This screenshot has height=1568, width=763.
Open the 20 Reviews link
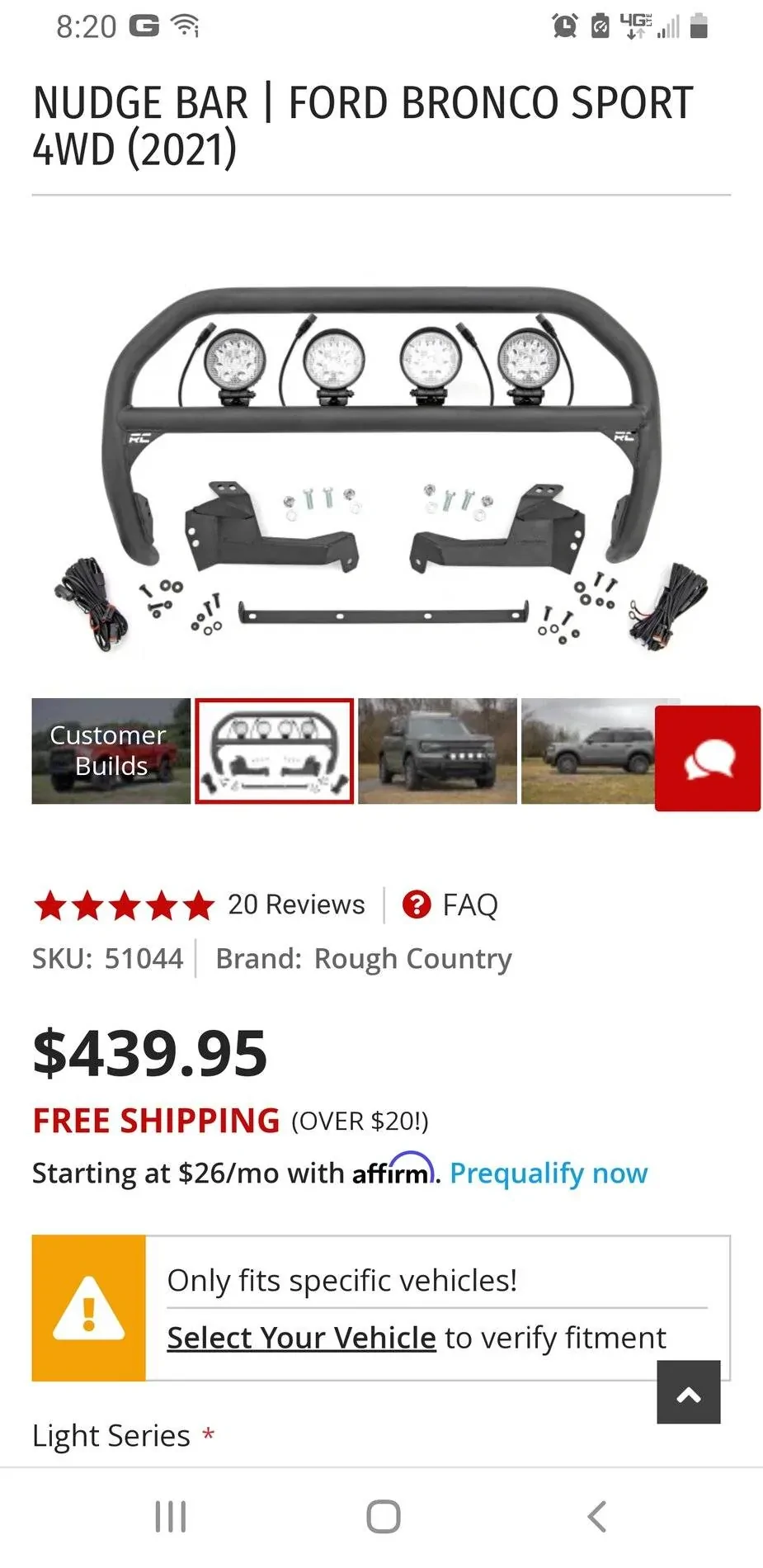pos(296,904)
